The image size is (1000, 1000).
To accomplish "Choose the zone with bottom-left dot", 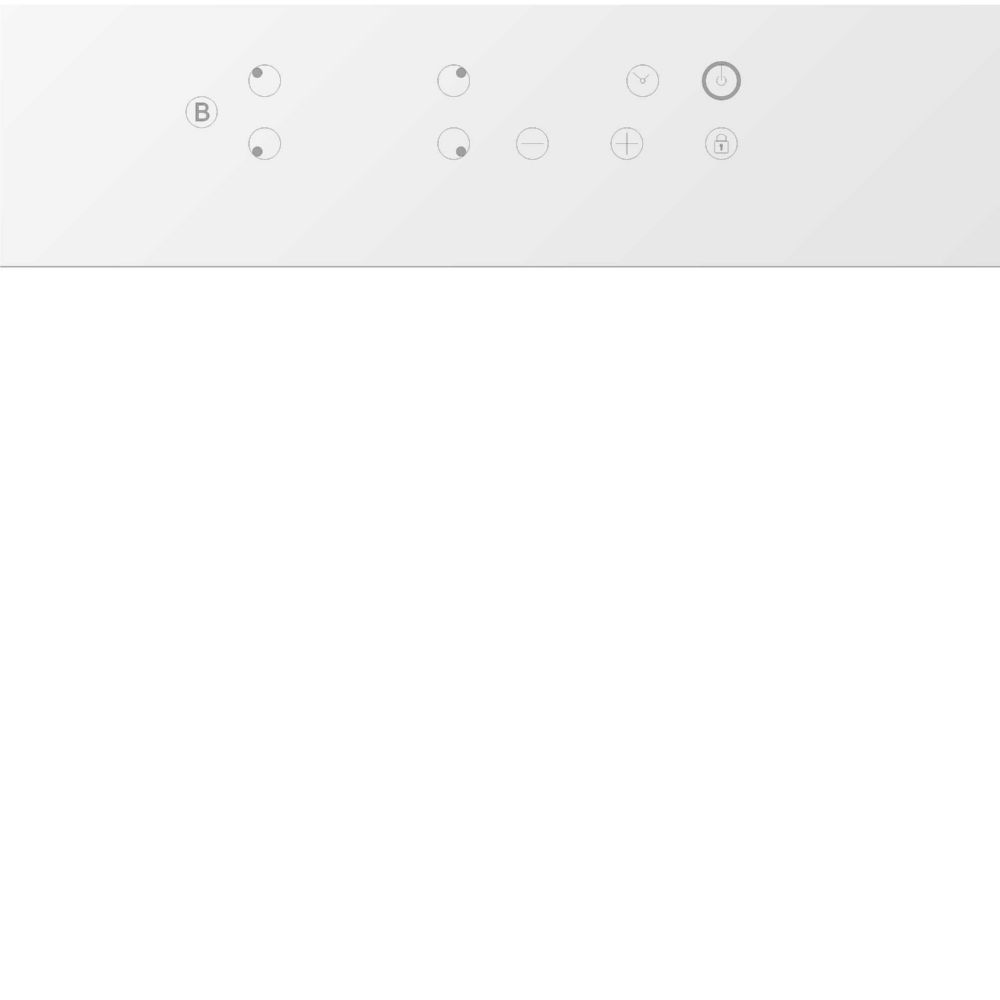I will (265, 143).
